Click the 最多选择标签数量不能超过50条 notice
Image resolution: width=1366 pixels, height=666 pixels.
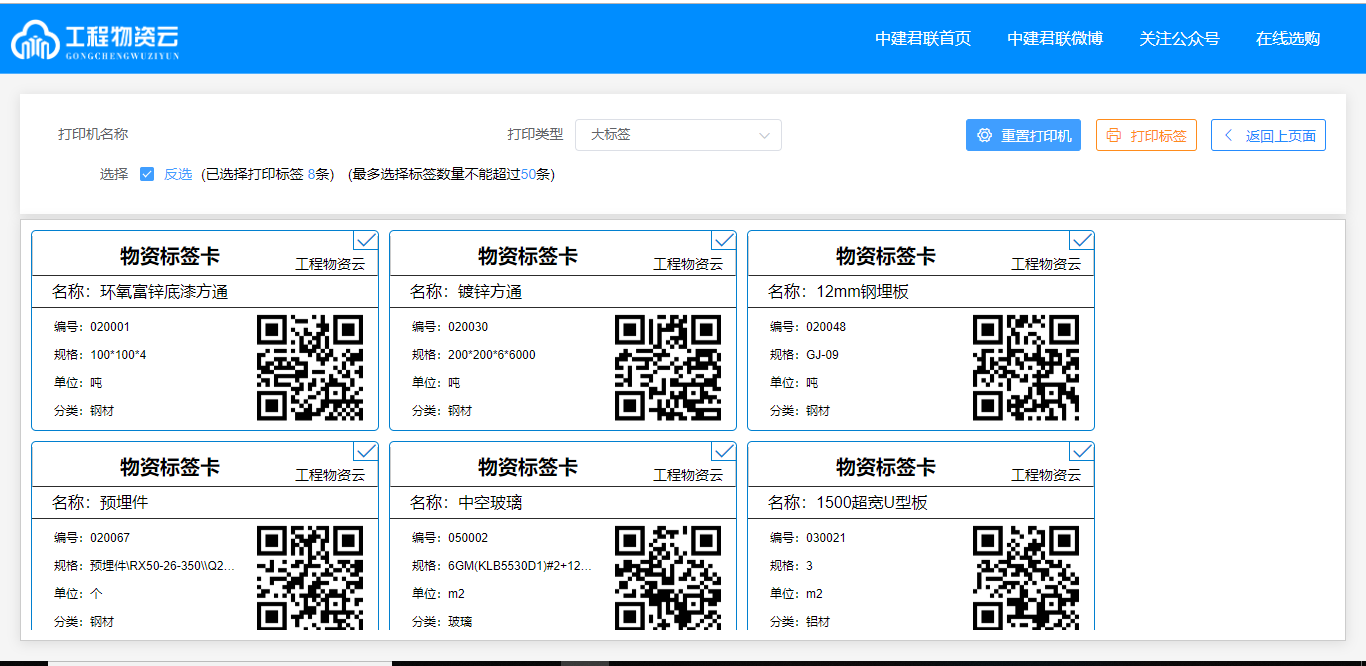[x=451, y=174]
